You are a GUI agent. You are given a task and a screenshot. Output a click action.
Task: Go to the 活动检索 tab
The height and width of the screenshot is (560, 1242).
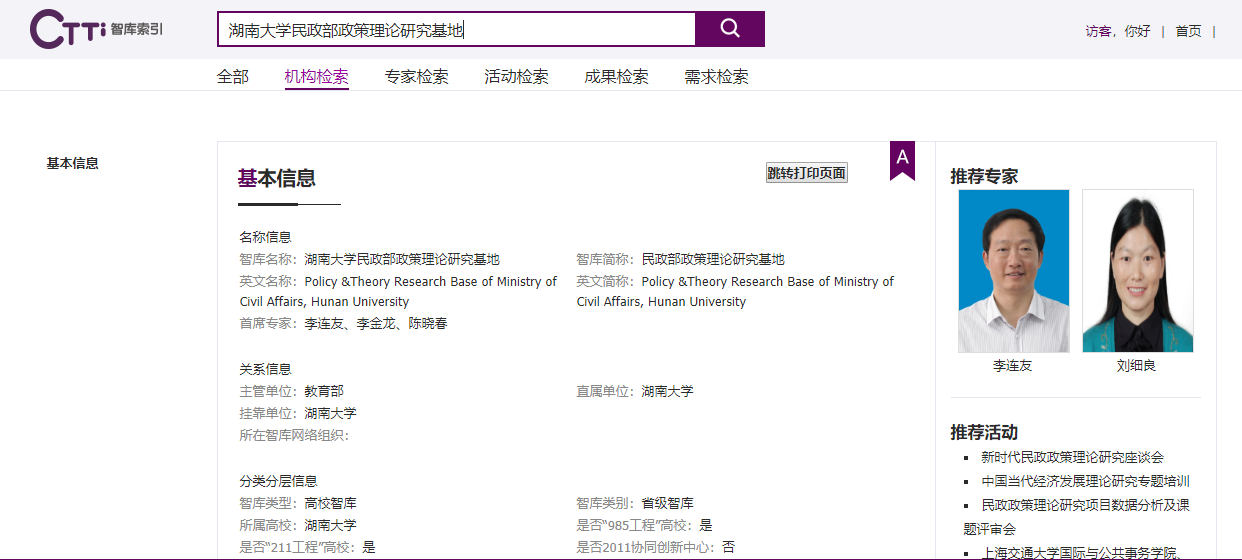point(517,77)
